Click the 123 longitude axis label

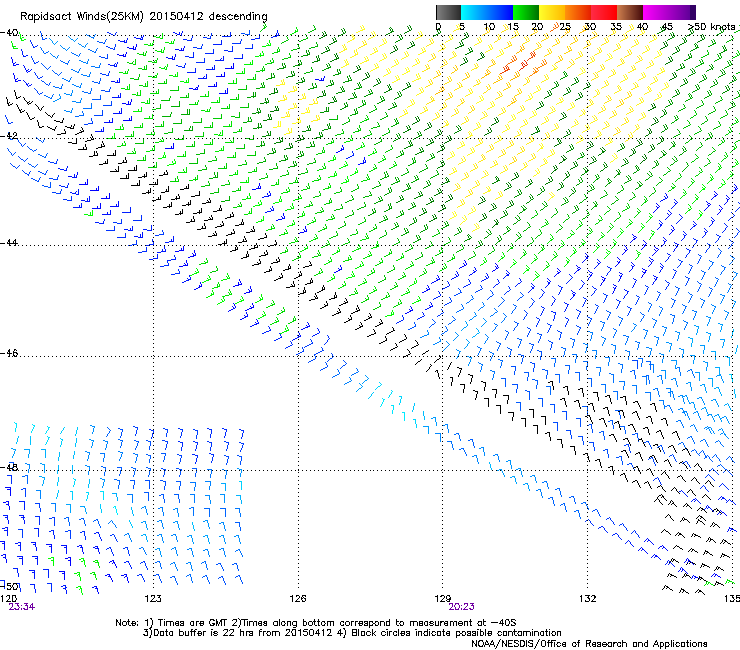point(153,598)
